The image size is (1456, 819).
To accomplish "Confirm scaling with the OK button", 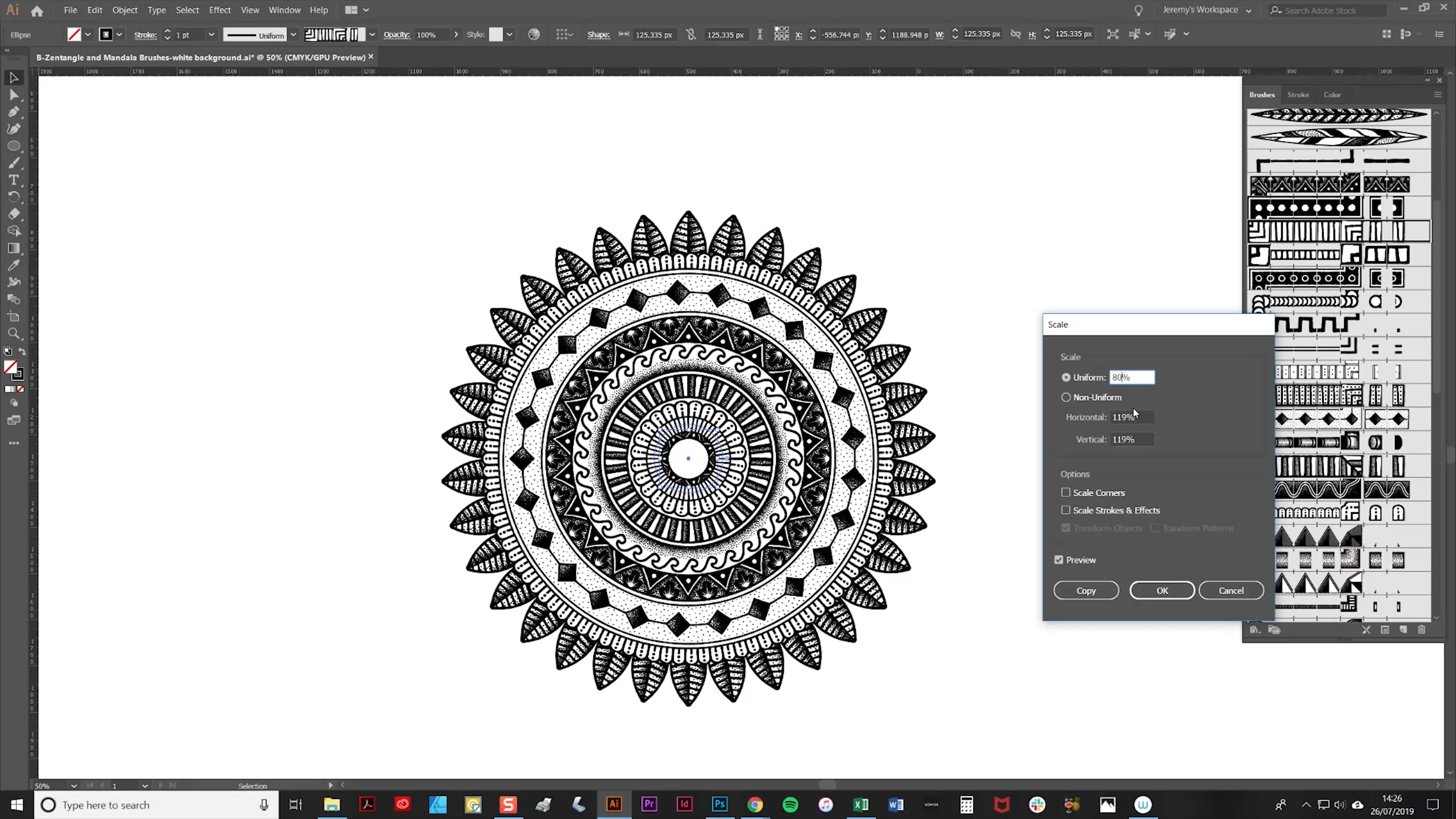I will pos(1161,590).
